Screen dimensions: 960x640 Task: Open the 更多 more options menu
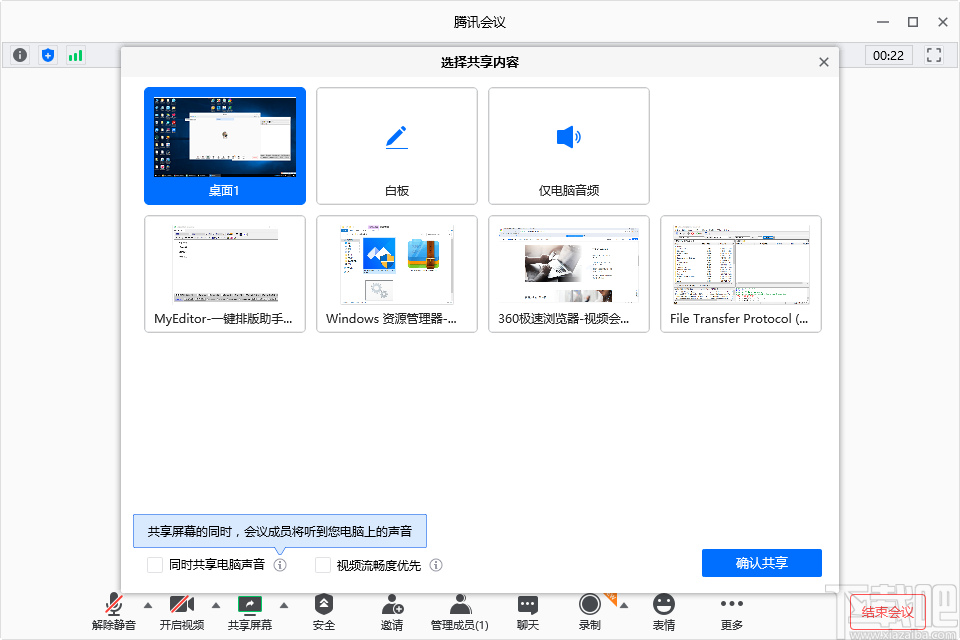click(x=732, y=612)
